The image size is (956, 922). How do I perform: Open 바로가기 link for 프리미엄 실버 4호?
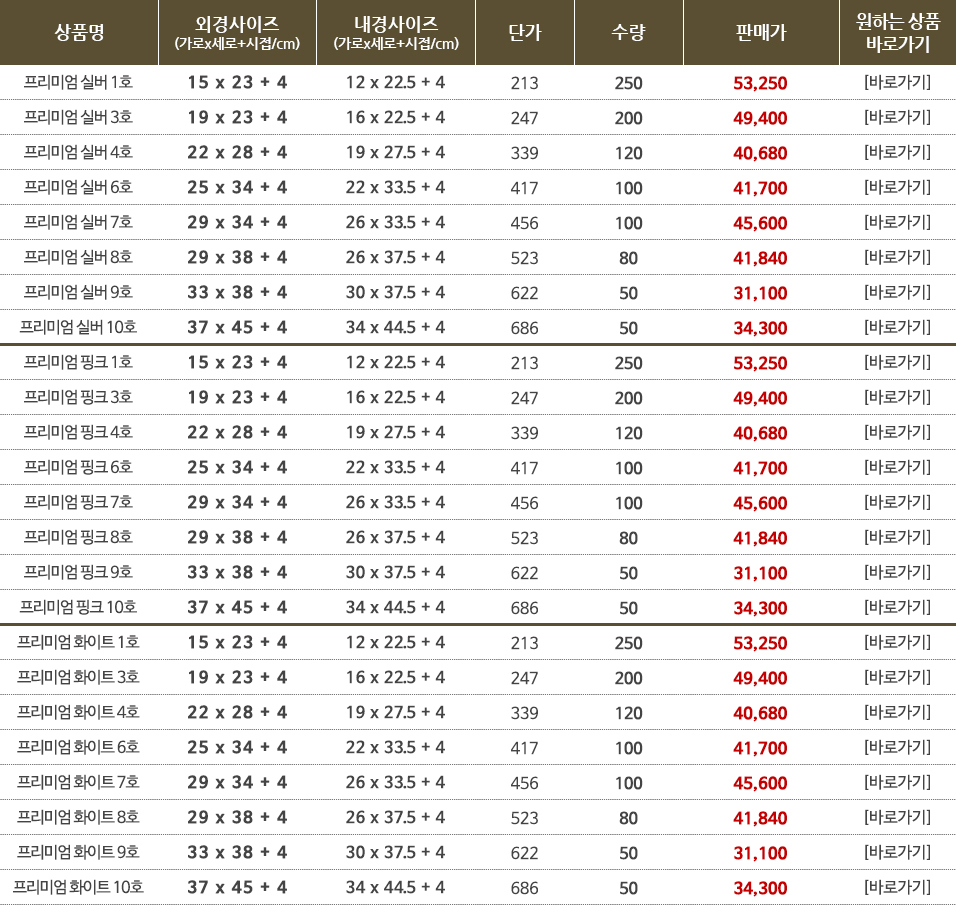coord(897,152)
